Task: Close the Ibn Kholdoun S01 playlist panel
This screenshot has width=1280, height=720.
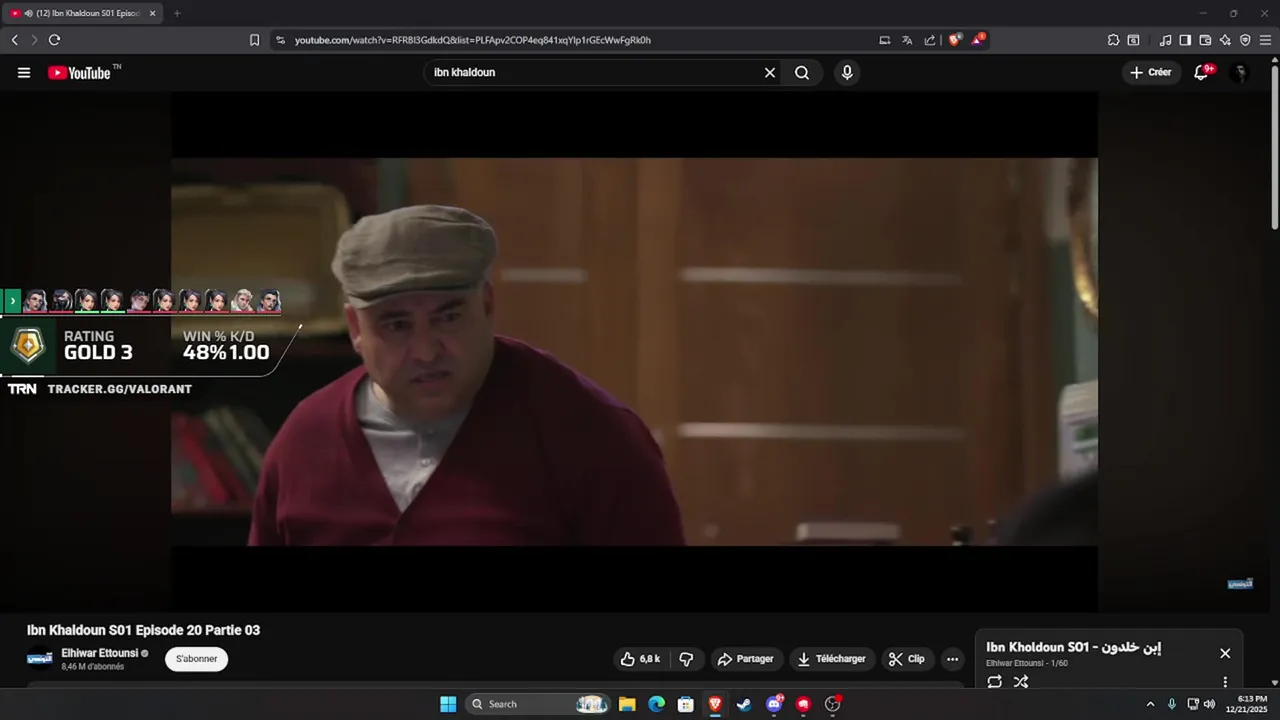Action: pos(1225,653)
